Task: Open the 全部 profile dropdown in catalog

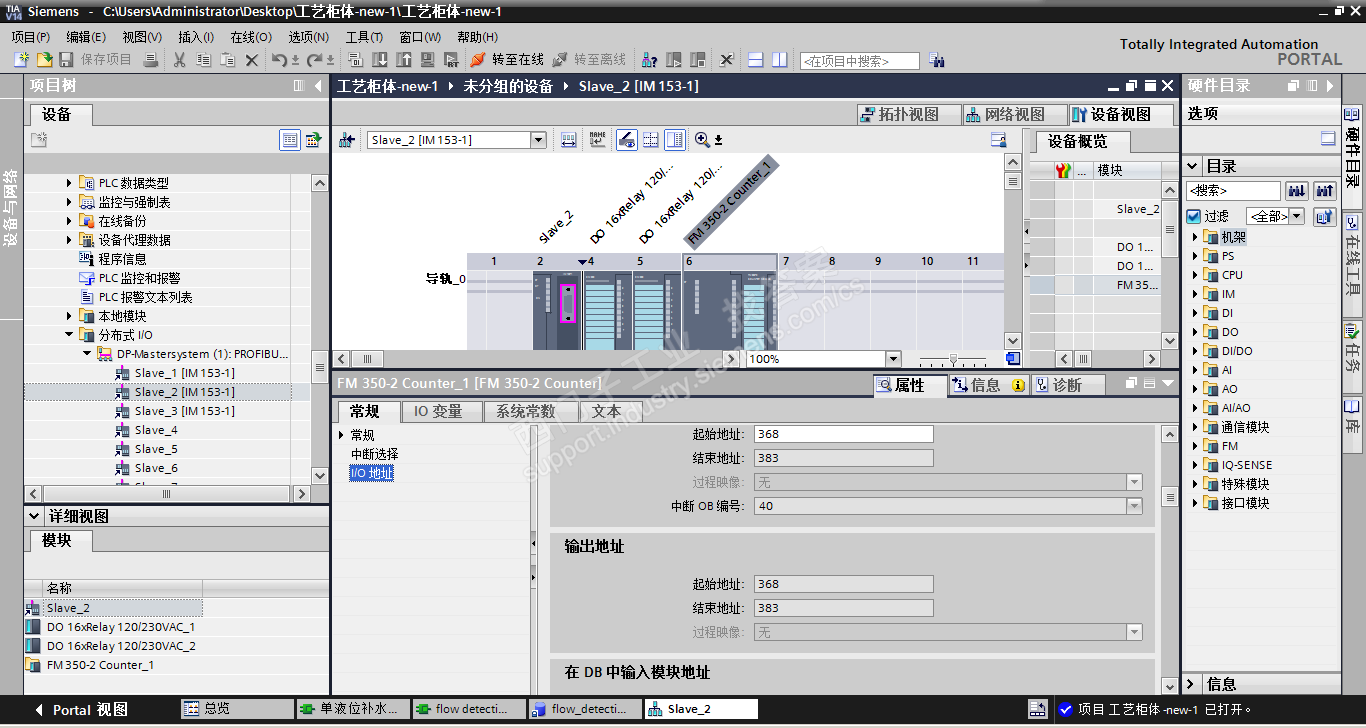Action: click(1297, 216)
